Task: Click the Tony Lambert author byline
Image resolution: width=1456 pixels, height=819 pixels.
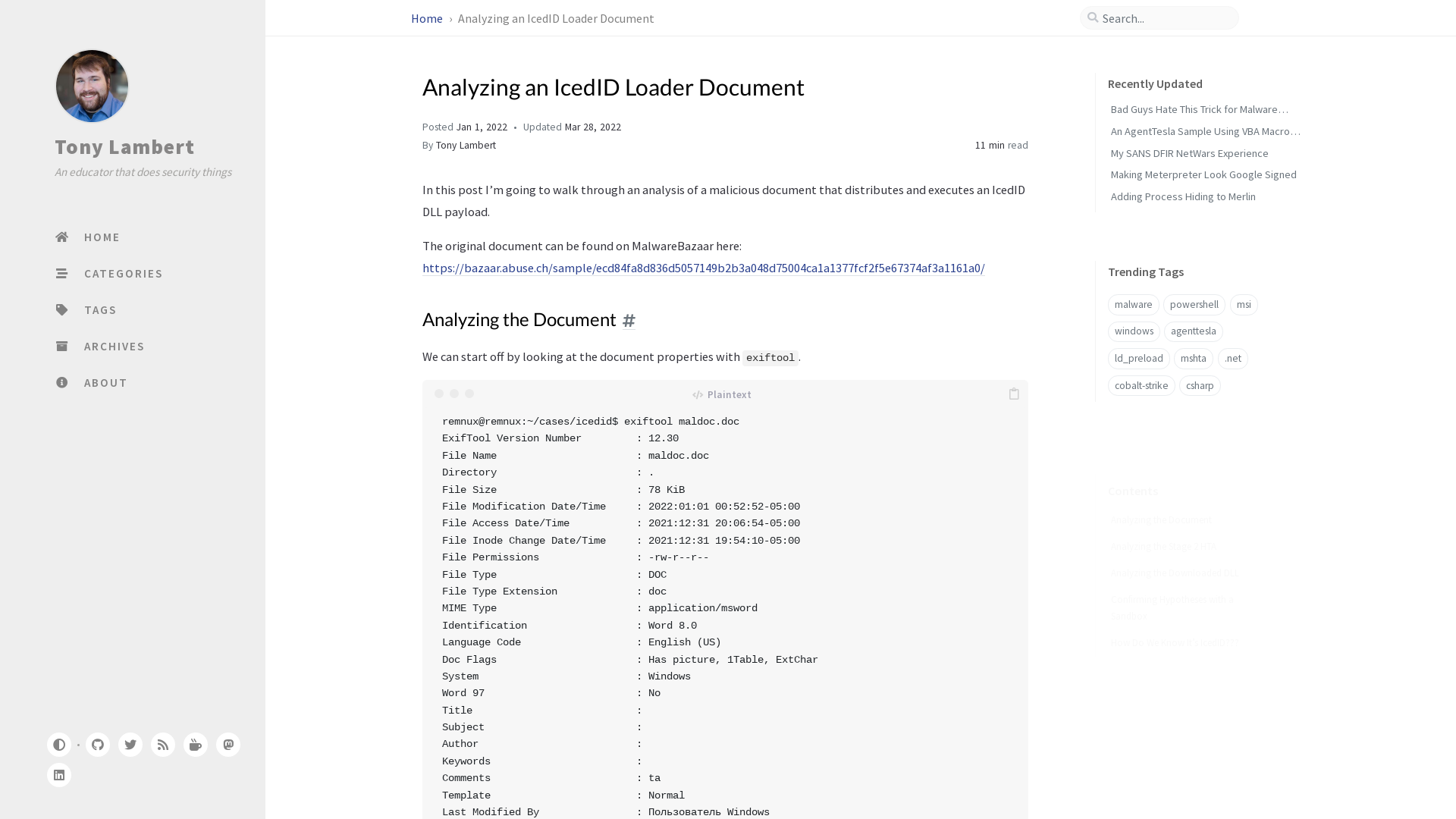Action: (x=466, y=145)
